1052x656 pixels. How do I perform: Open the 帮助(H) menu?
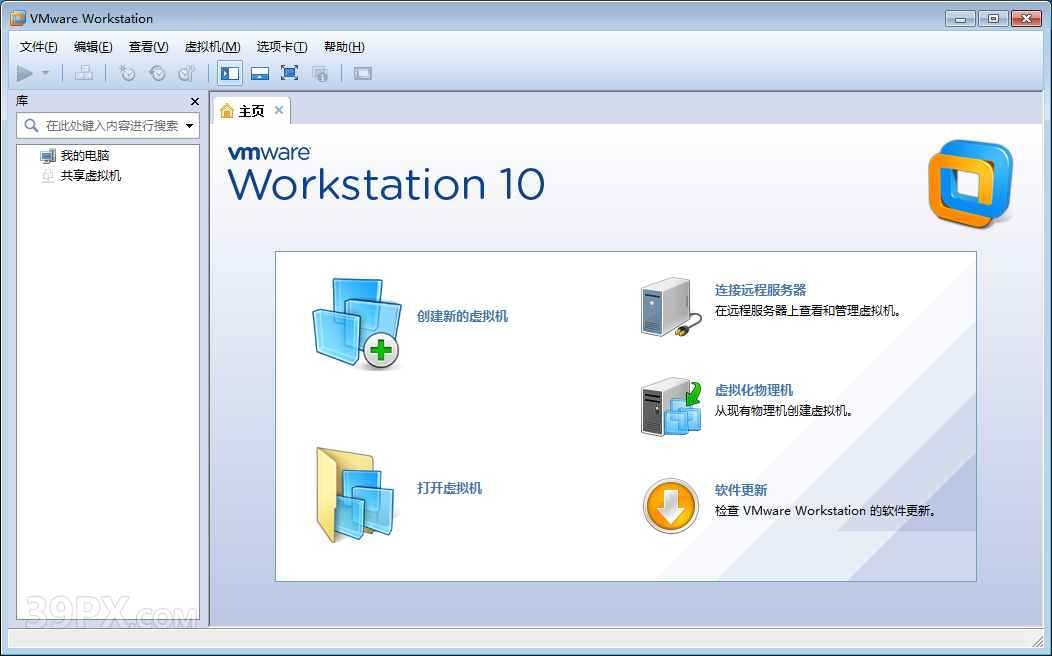click(x=344, y=46)
